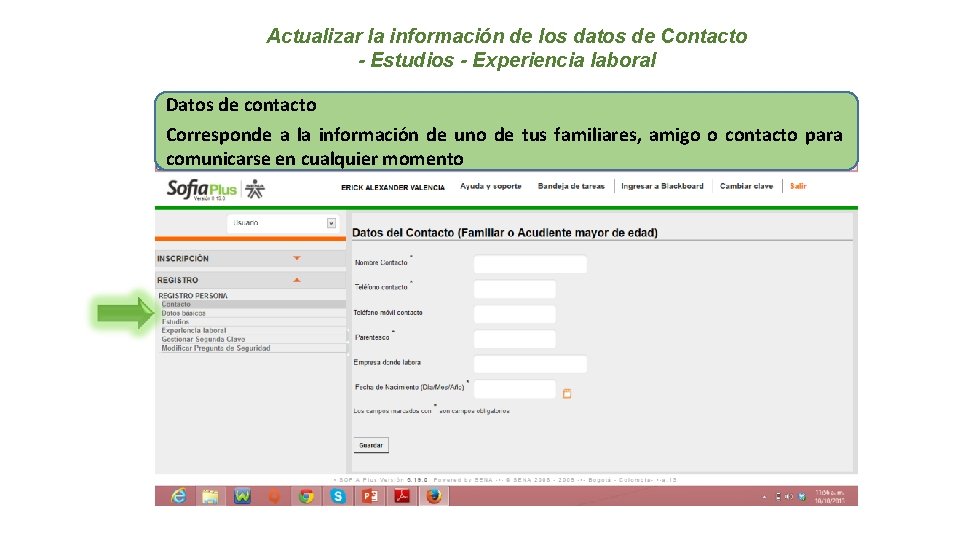Click Ingresar a Blackboard link
Image resolution: width=960 pixels, height=540 pixels.
click(x=662, y=186)
